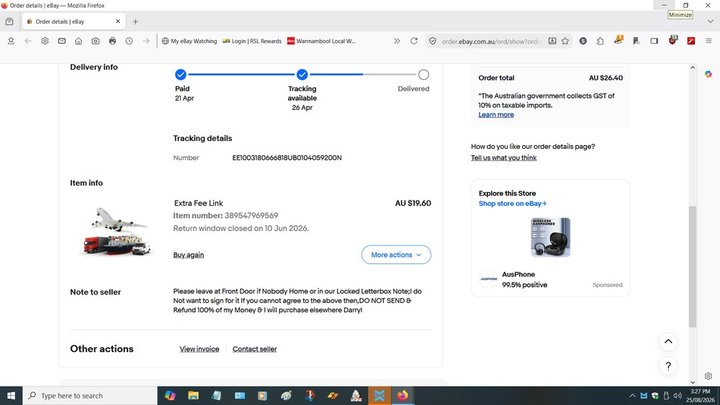Go to the home page icon
This screenshot has width=720, height=405.
79,41
